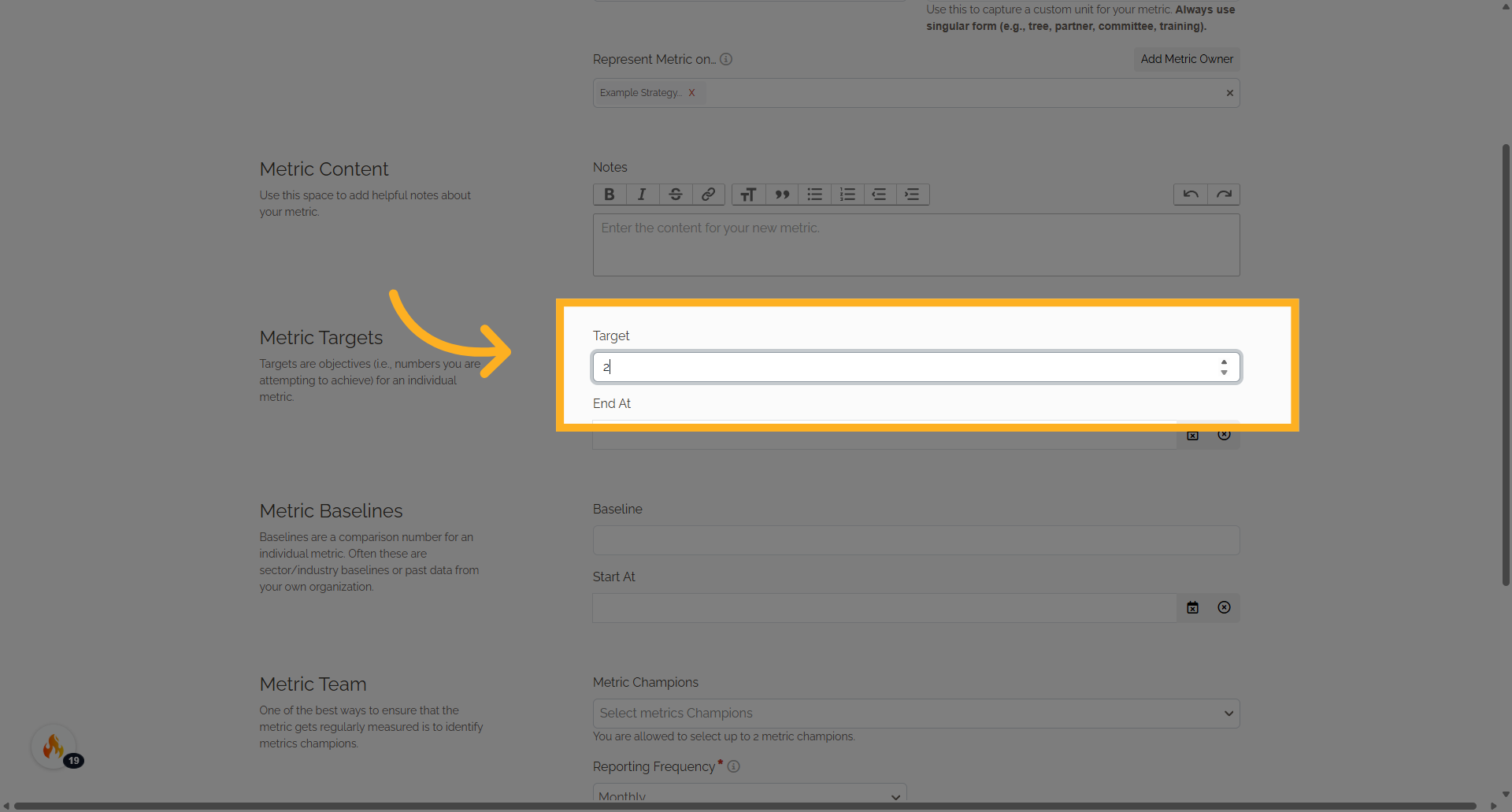Screen dimensions: 1512x812
Task: Clear the Start At date
Action: pyautogui.click(x=1224, y=608)
